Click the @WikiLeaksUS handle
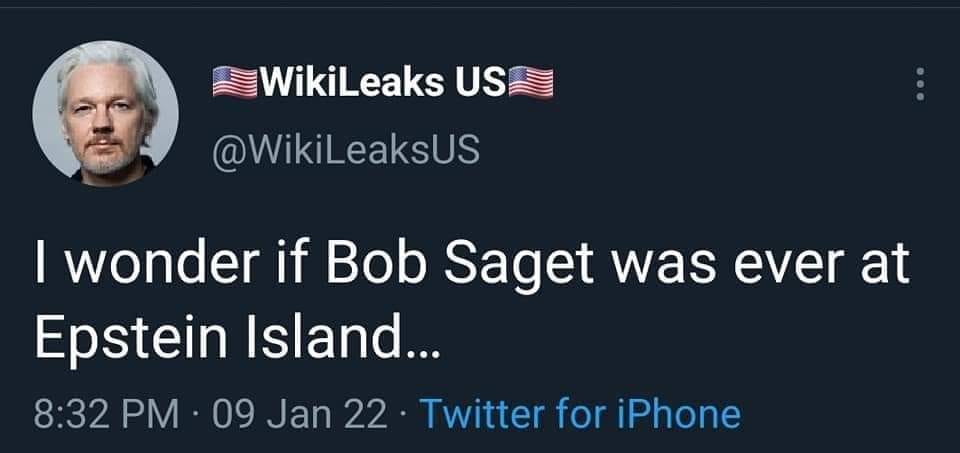 pyautogui.click(x=345, y=149)
